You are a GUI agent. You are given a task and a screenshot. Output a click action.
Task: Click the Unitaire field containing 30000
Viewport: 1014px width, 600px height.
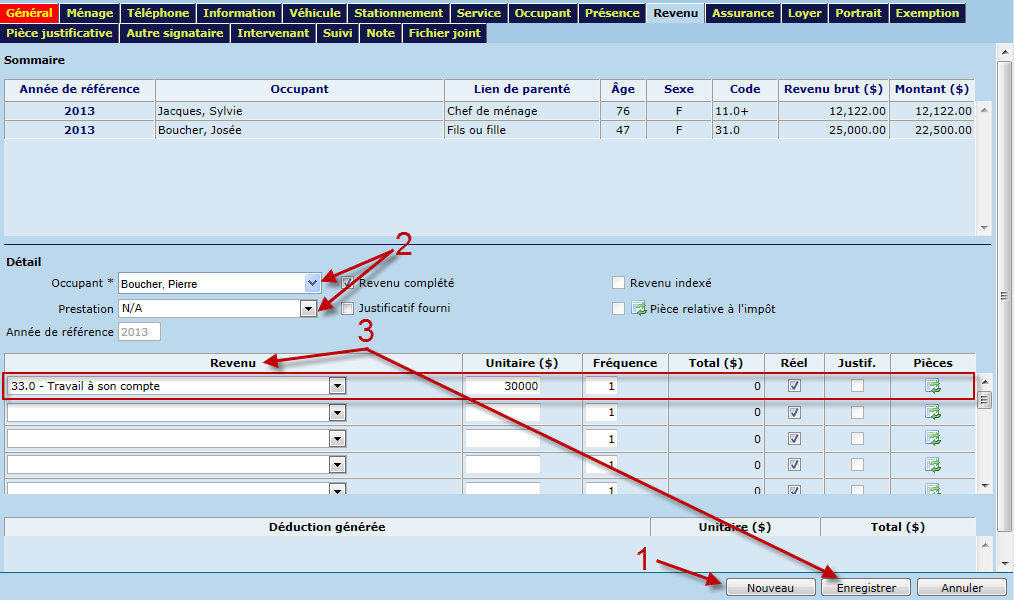click(x=502, y=387)
